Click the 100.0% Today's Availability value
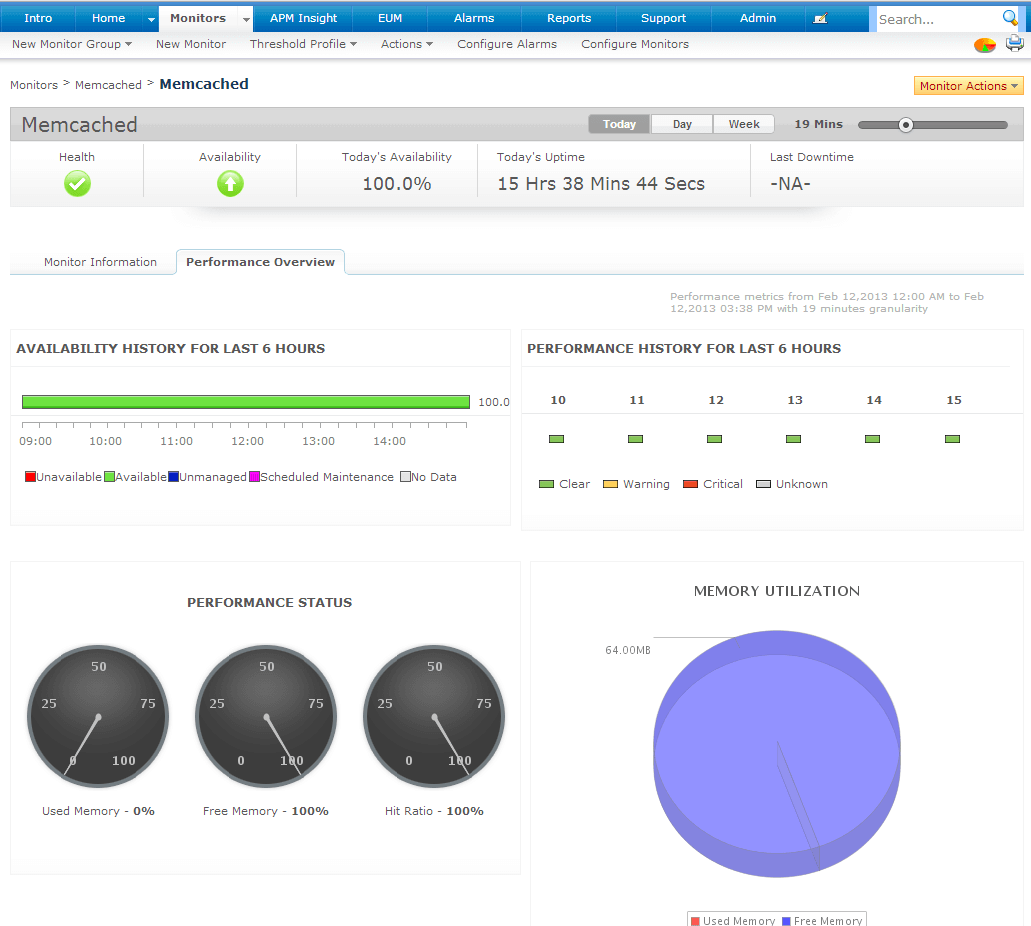The image size is (1031, 926). tap(396, 183)
